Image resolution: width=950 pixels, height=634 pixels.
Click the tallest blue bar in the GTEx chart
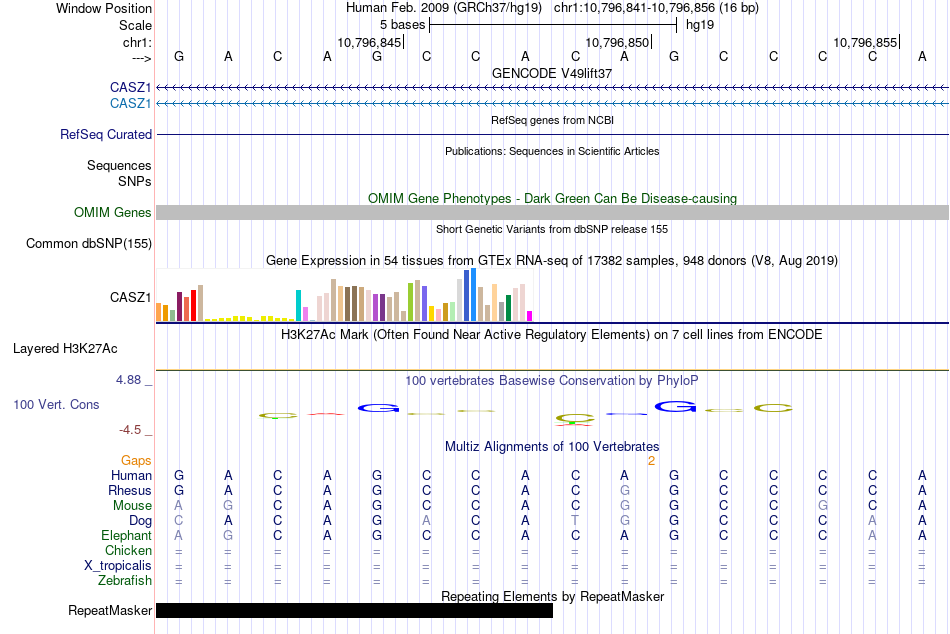coord(473,295)
